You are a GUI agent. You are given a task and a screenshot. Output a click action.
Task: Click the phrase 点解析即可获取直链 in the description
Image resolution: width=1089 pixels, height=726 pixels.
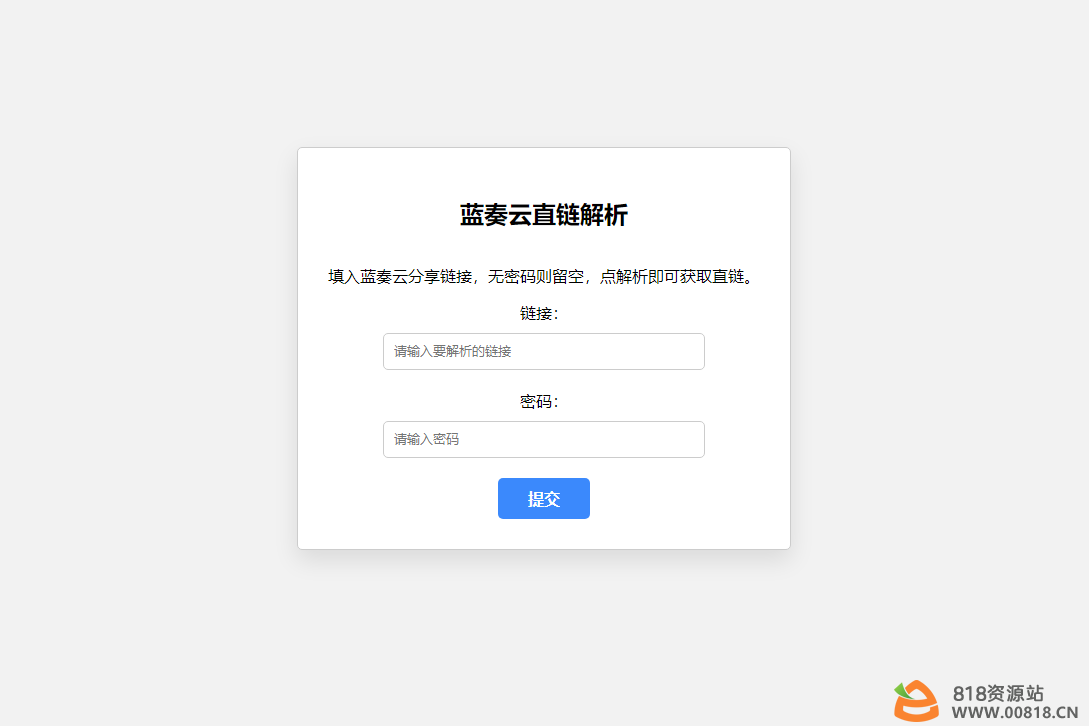[672, 277]
